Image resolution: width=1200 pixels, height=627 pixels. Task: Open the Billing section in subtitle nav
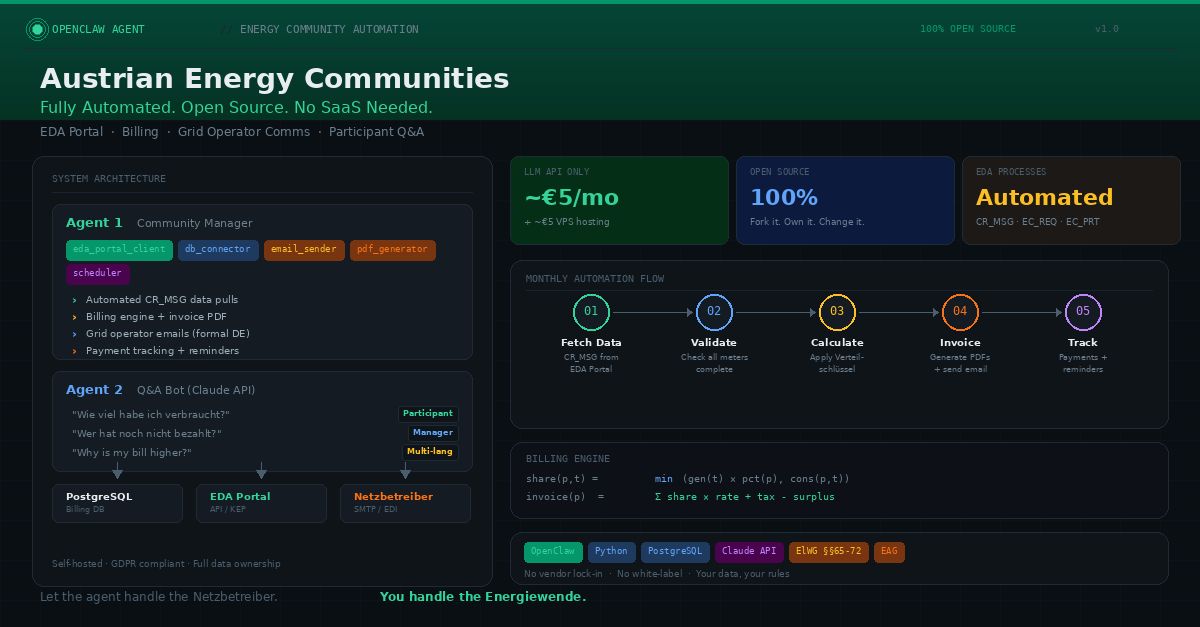[x=140, y=132]
